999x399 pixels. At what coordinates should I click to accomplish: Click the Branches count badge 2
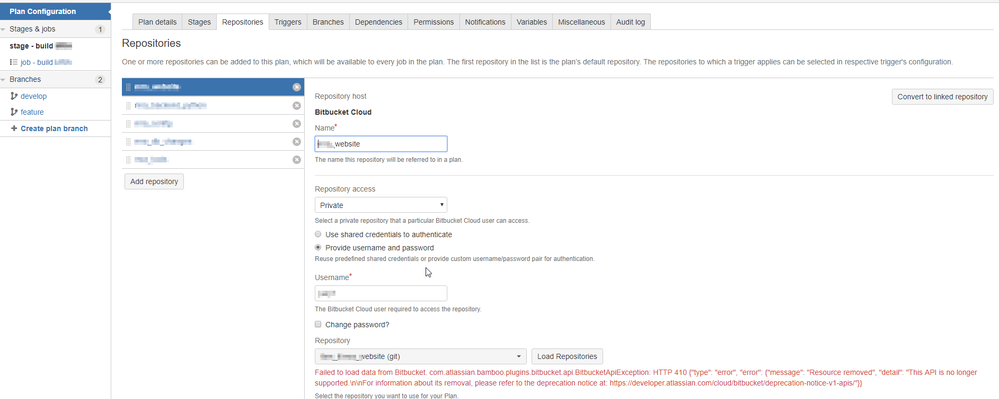click(100, 80)
